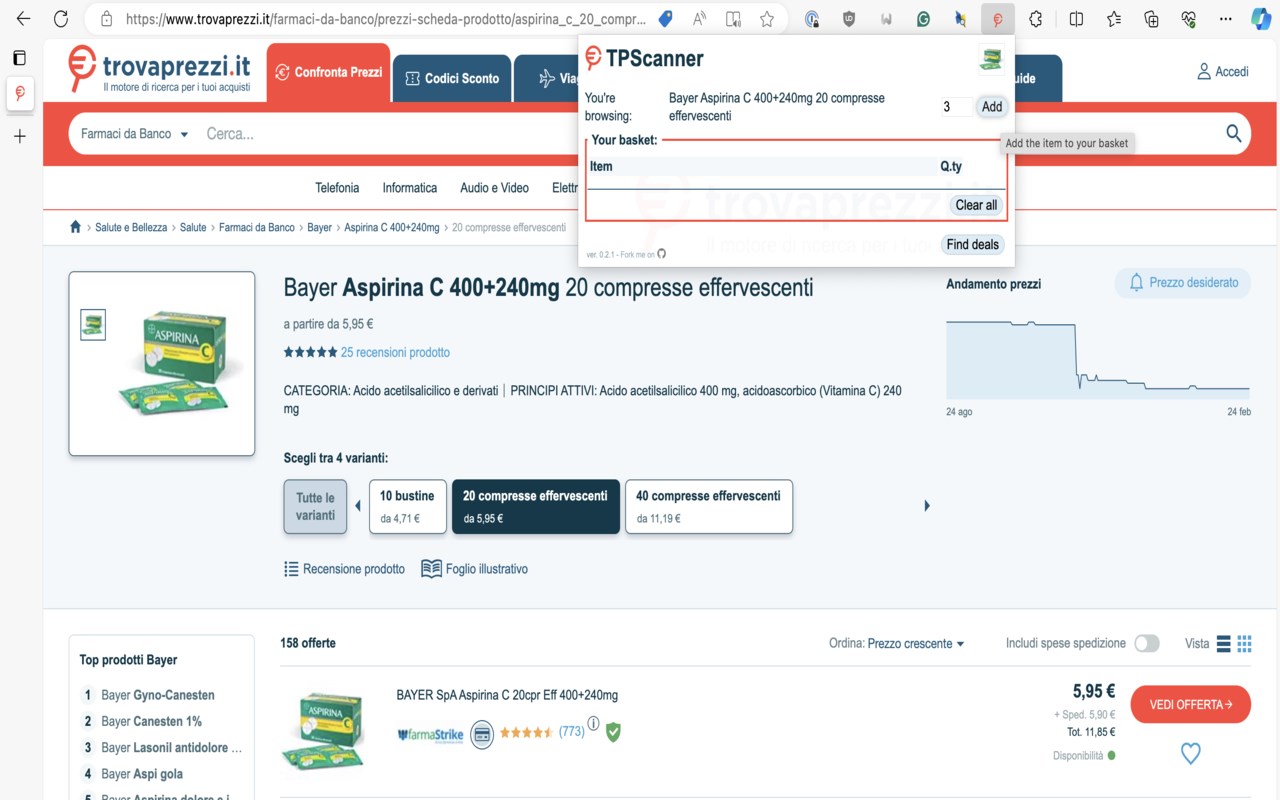The width and height of the screenshot is (1280, 800).
Task: Toggle split screen view
Action: click(1076, 19)
